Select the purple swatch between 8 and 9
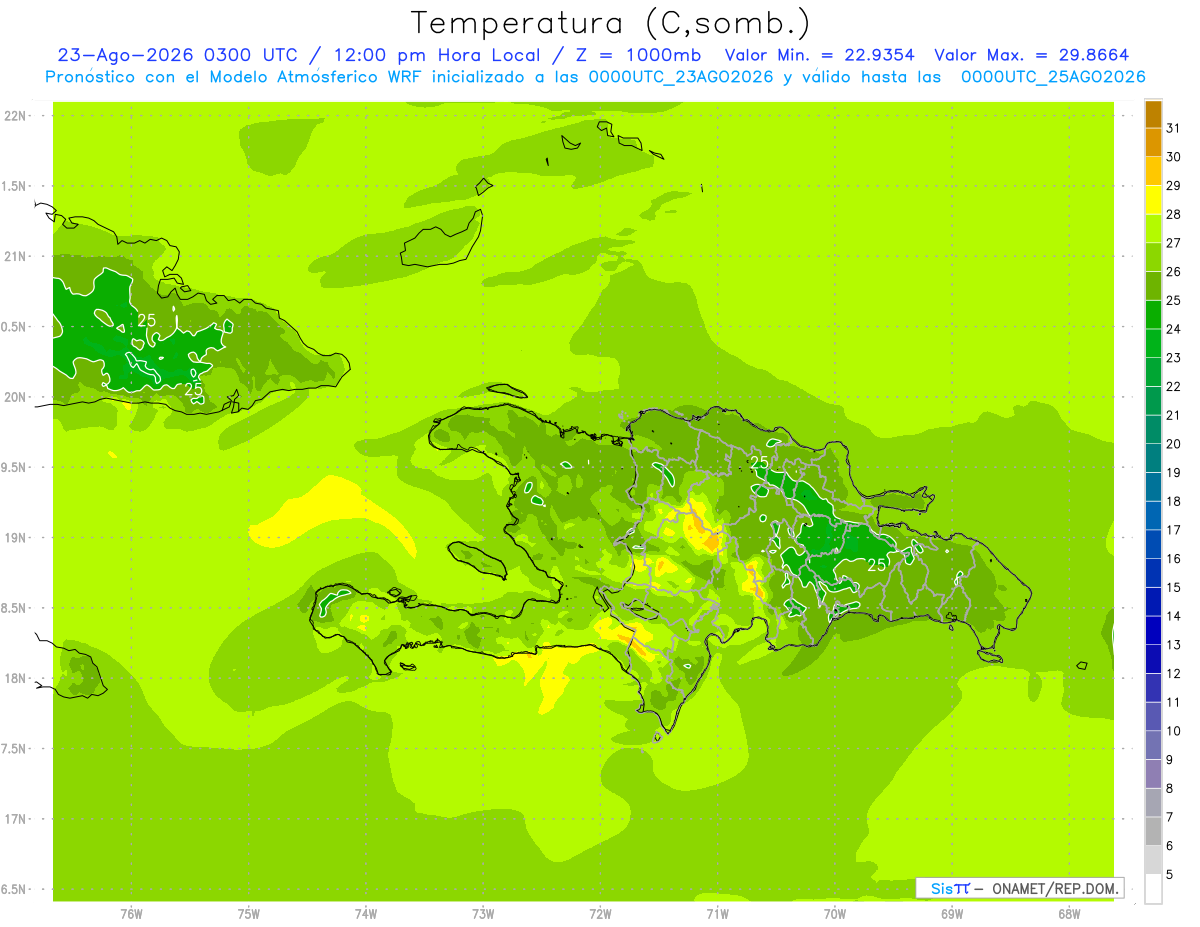This screenshot has width=1200, height=927. coord(1153,774)
